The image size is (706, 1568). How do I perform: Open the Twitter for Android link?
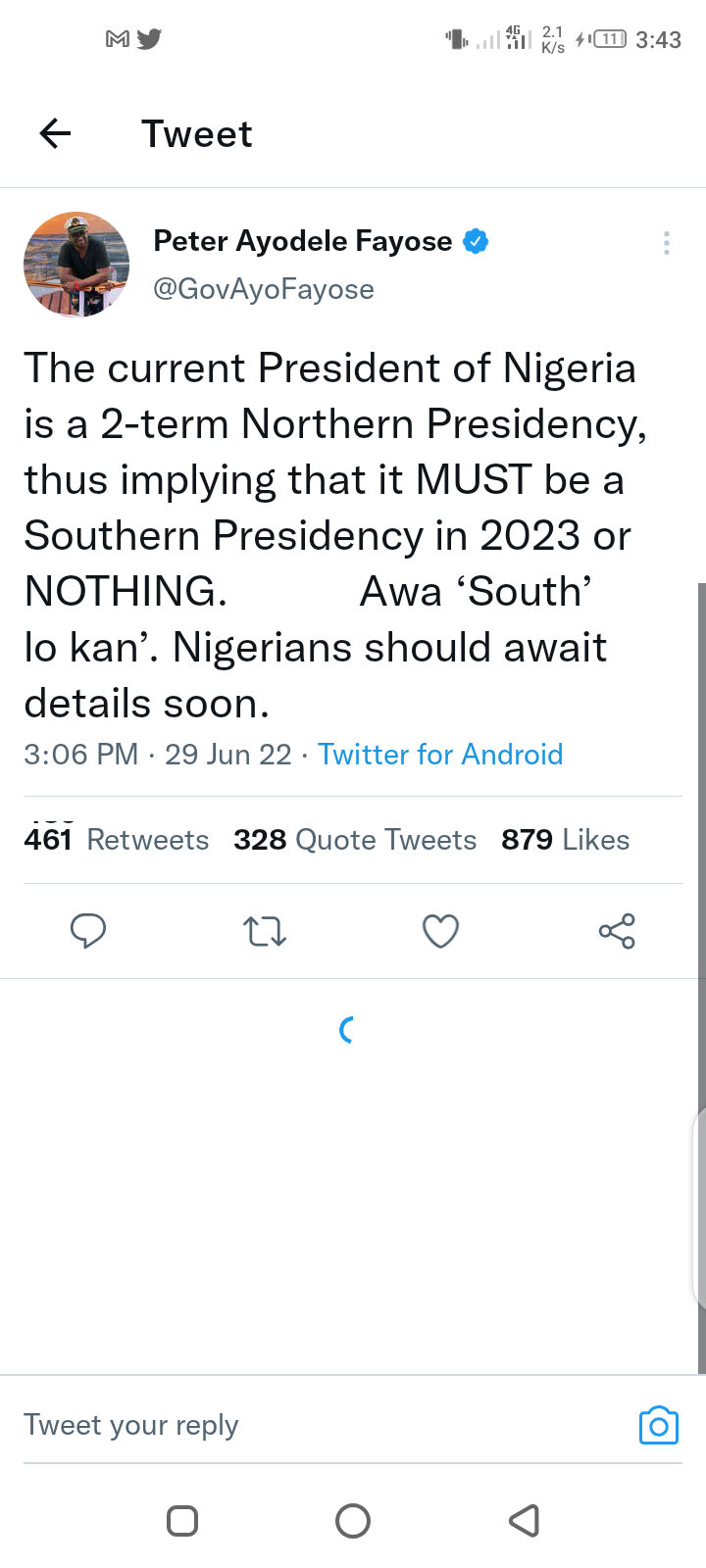coord(440,755)
